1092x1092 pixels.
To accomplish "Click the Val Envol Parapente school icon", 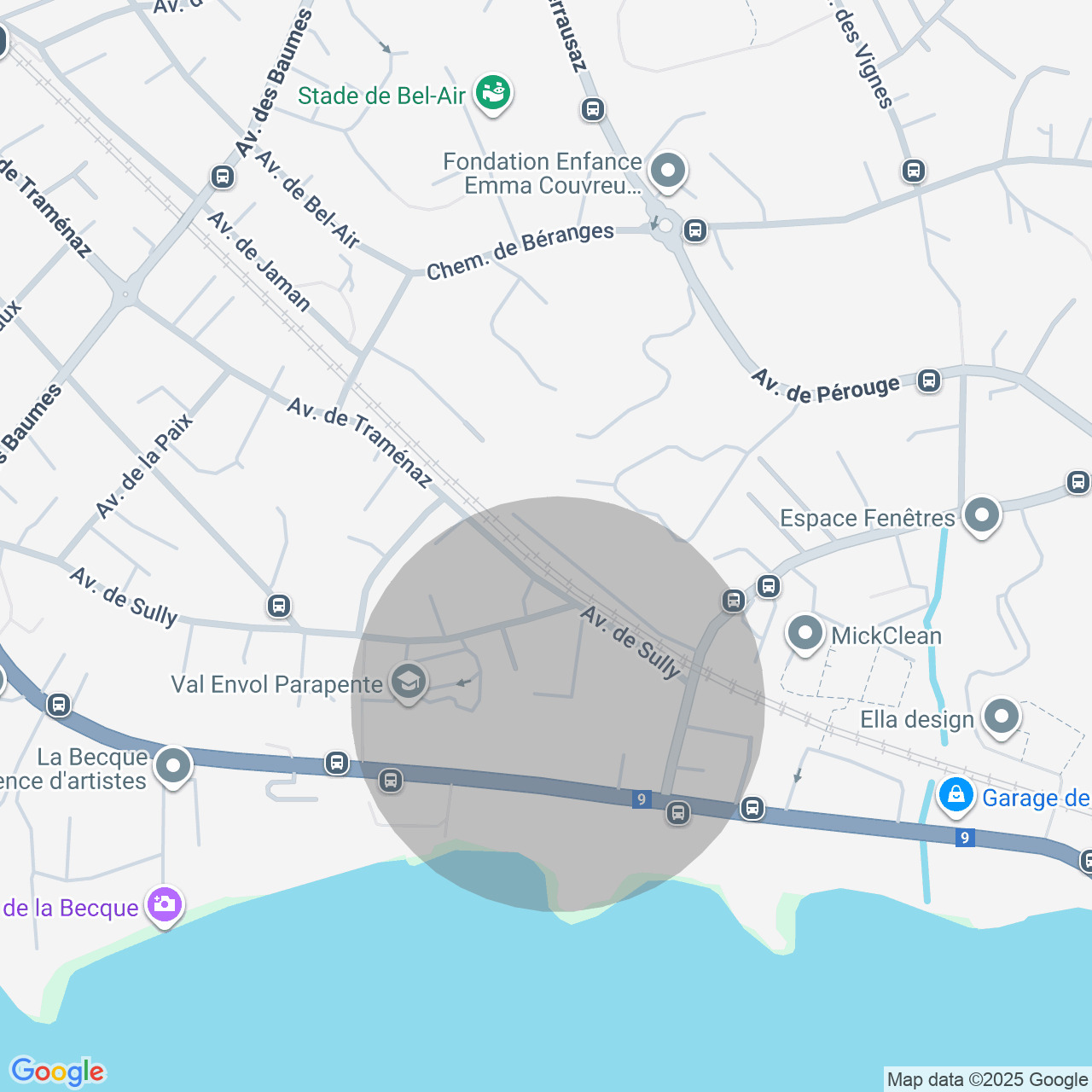I will (409, 682).
